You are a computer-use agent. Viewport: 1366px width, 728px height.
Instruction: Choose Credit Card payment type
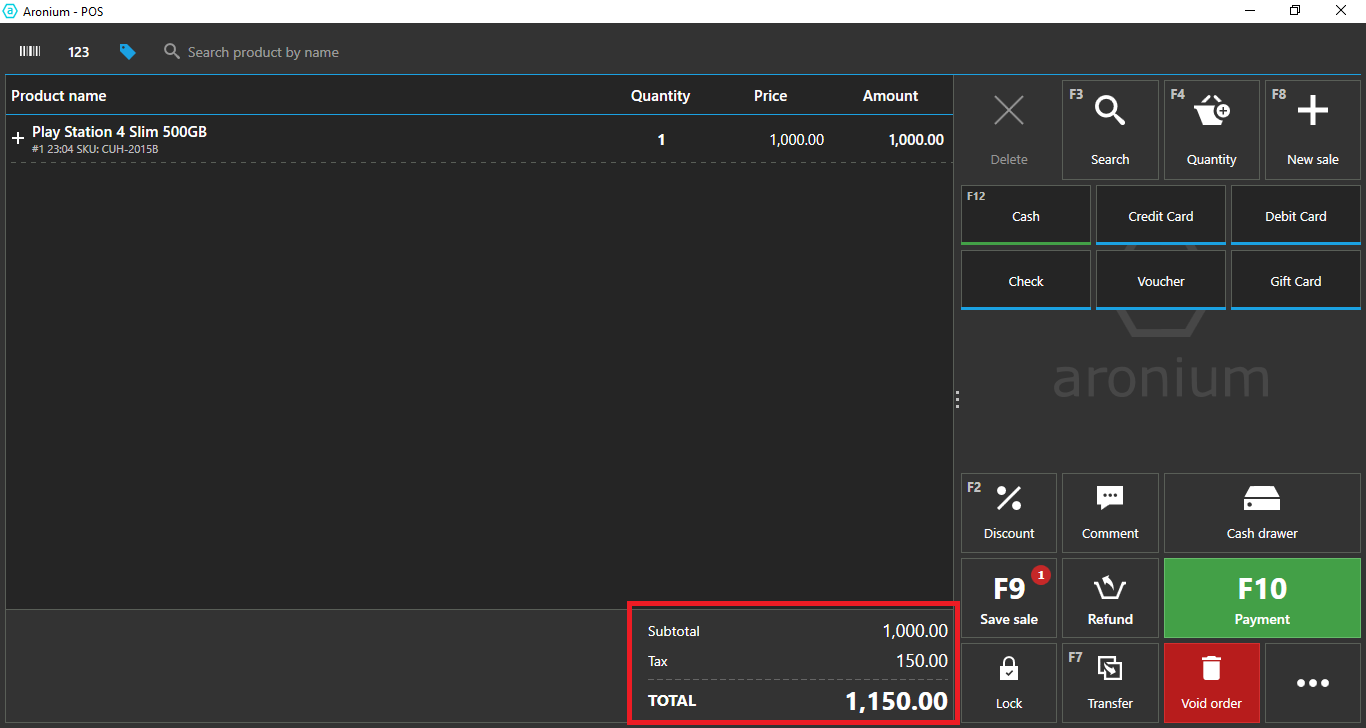tap(1160, 215)
